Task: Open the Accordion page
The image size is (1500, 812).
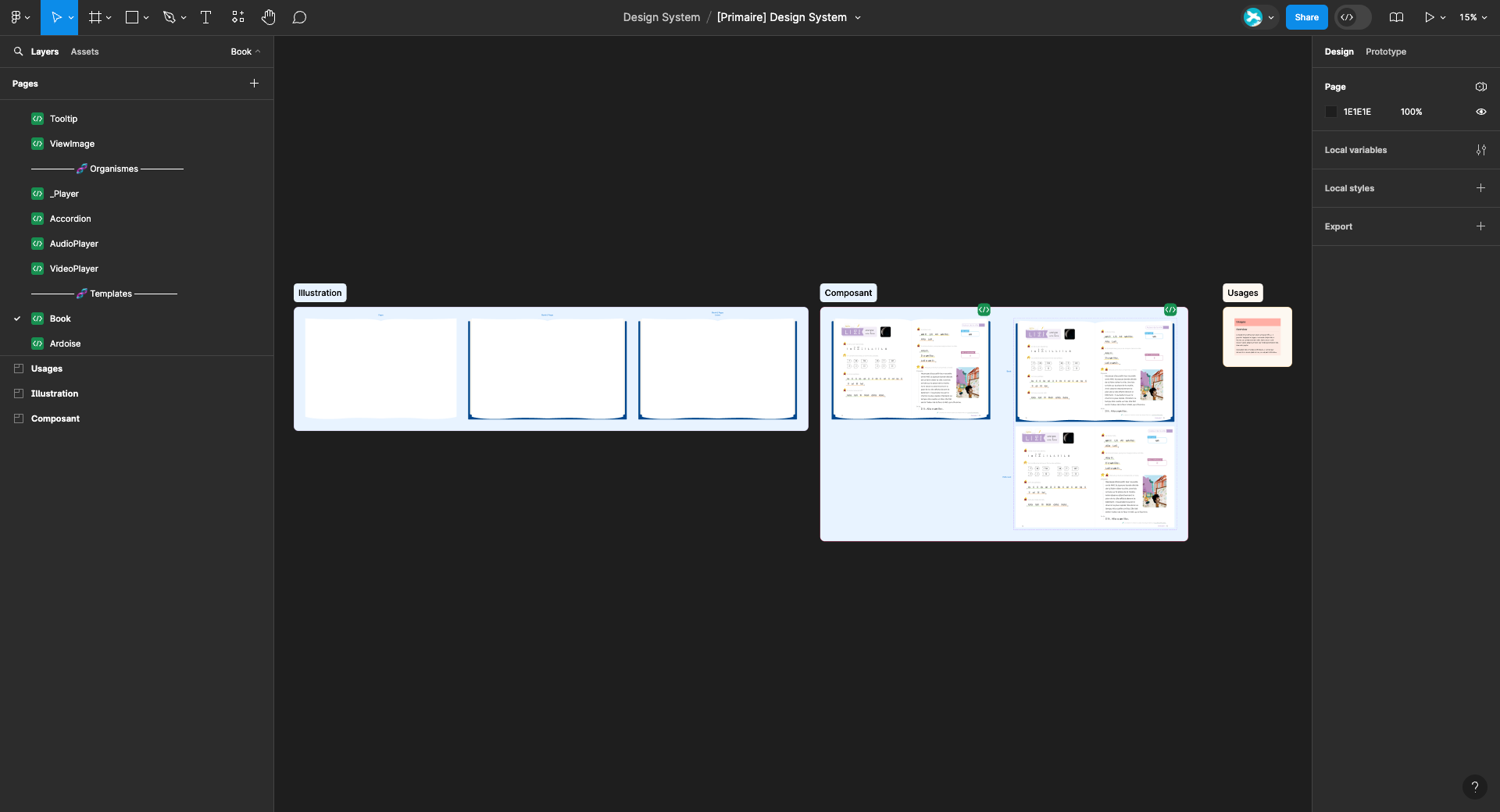Action: click(x=137, y=219)
